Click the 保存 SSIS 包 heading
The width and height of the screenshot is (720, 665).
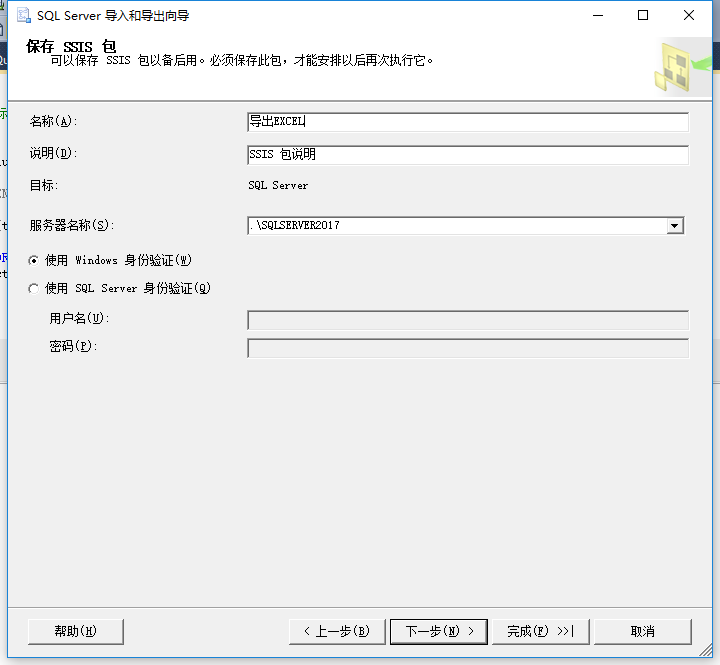click(71, 46)
